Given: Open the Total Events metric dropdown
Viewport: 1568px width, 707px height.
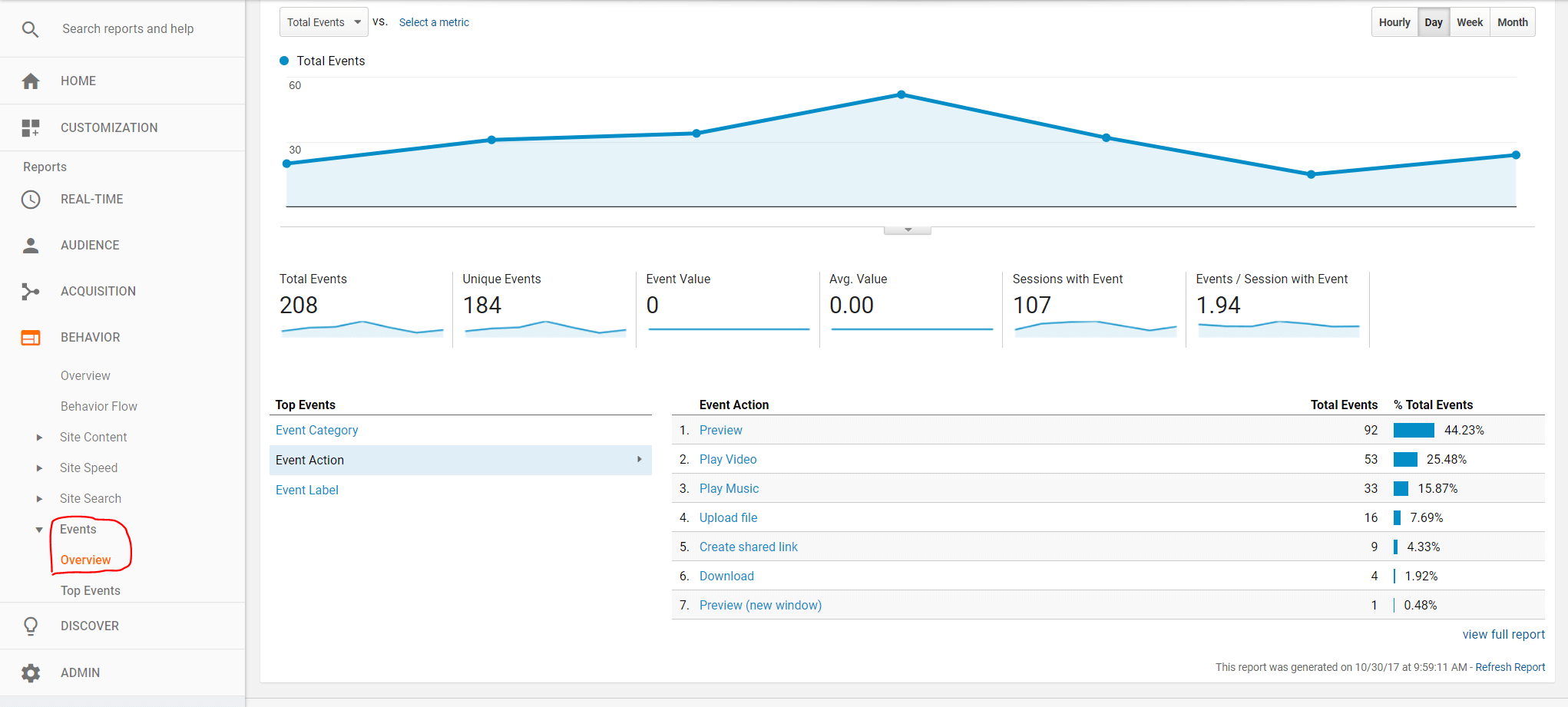Looking at the screenshot, I should [323, 22].
